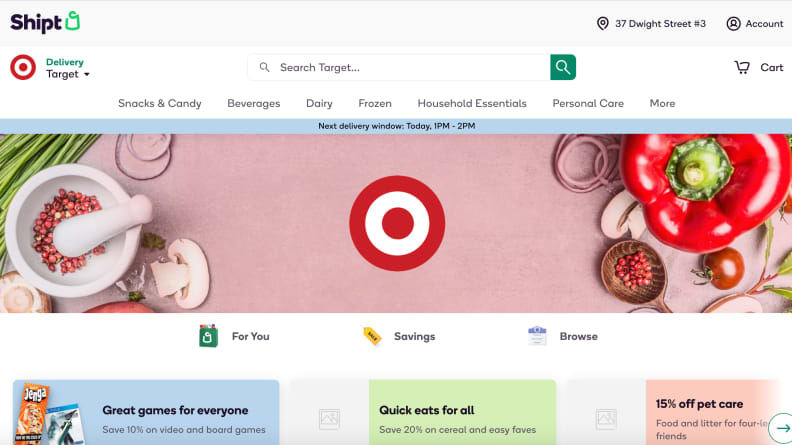The width and height of the screenshot is (792, 445).
Task: Click the Savings sale tag icon
Action: pos(372,336)
